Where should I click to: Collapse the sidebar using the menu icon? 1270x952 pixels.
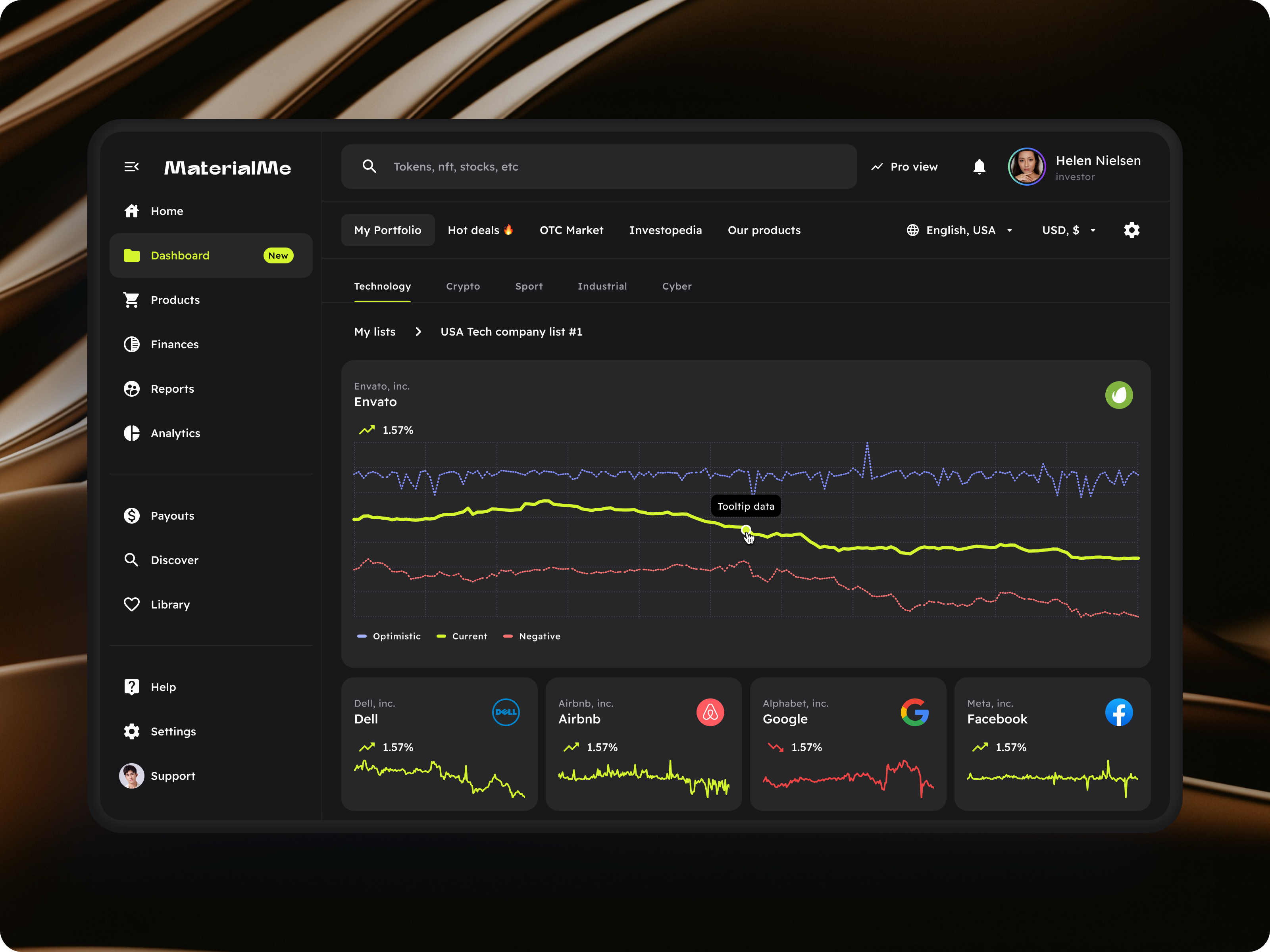131,167
